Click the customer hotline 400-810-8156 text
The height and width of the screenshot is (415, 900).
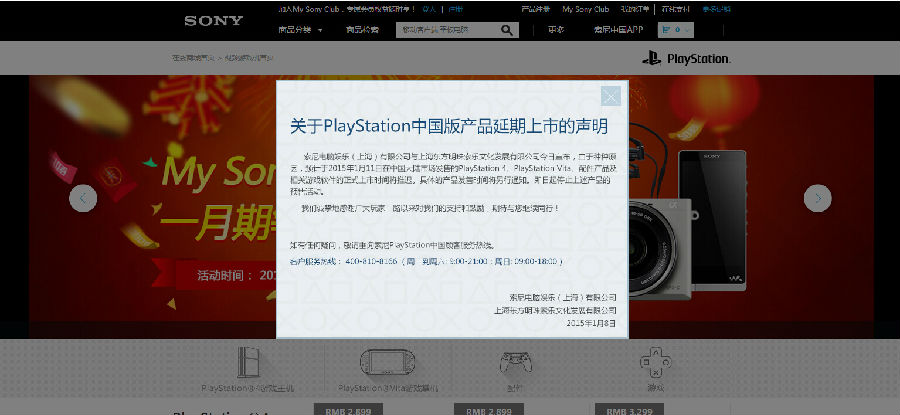[x=371, y=261]
